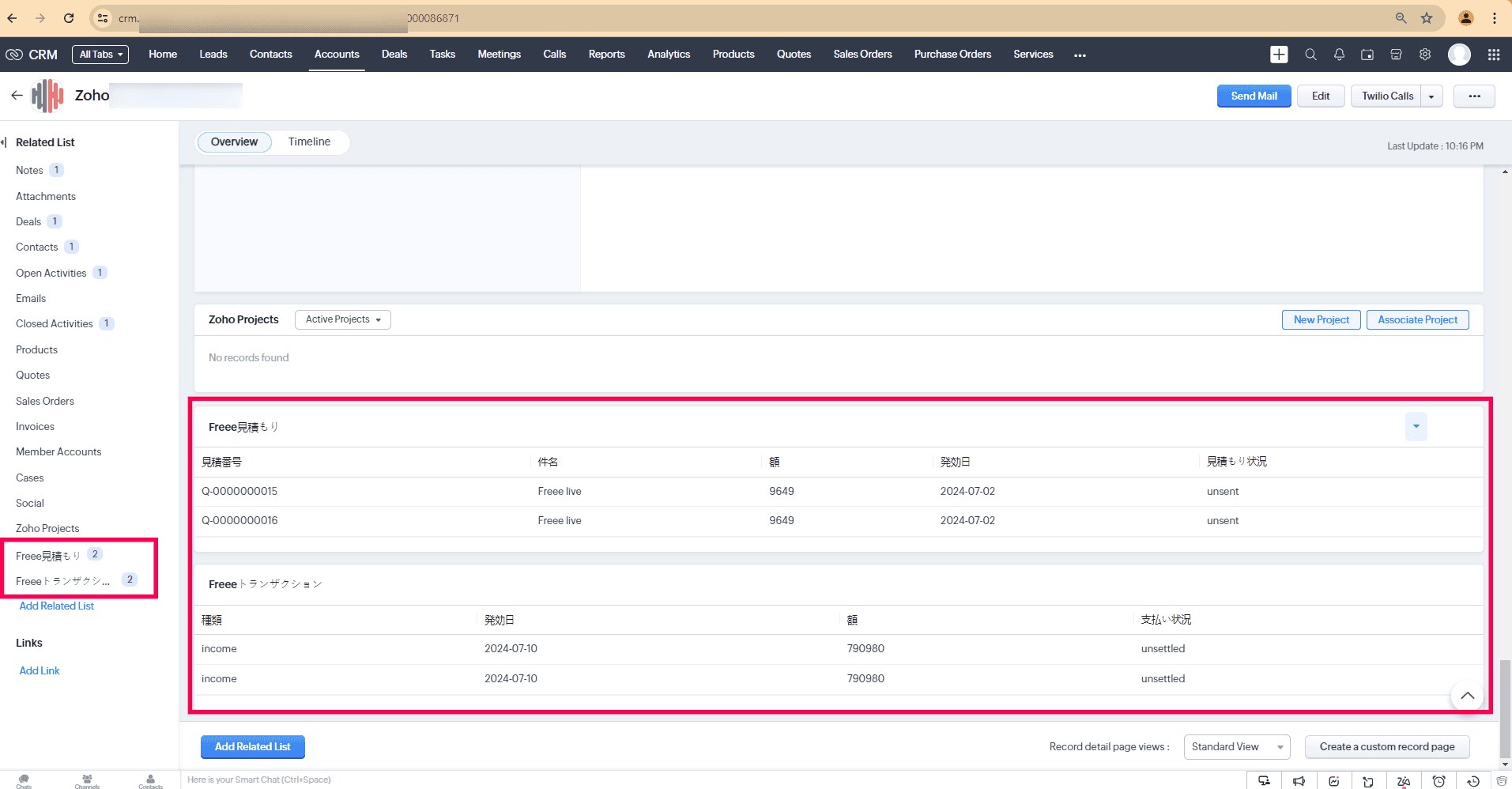Screen dimensions: 1512x789
Task: Open the calendar icon in top bar
Action: coord(1367,55)
